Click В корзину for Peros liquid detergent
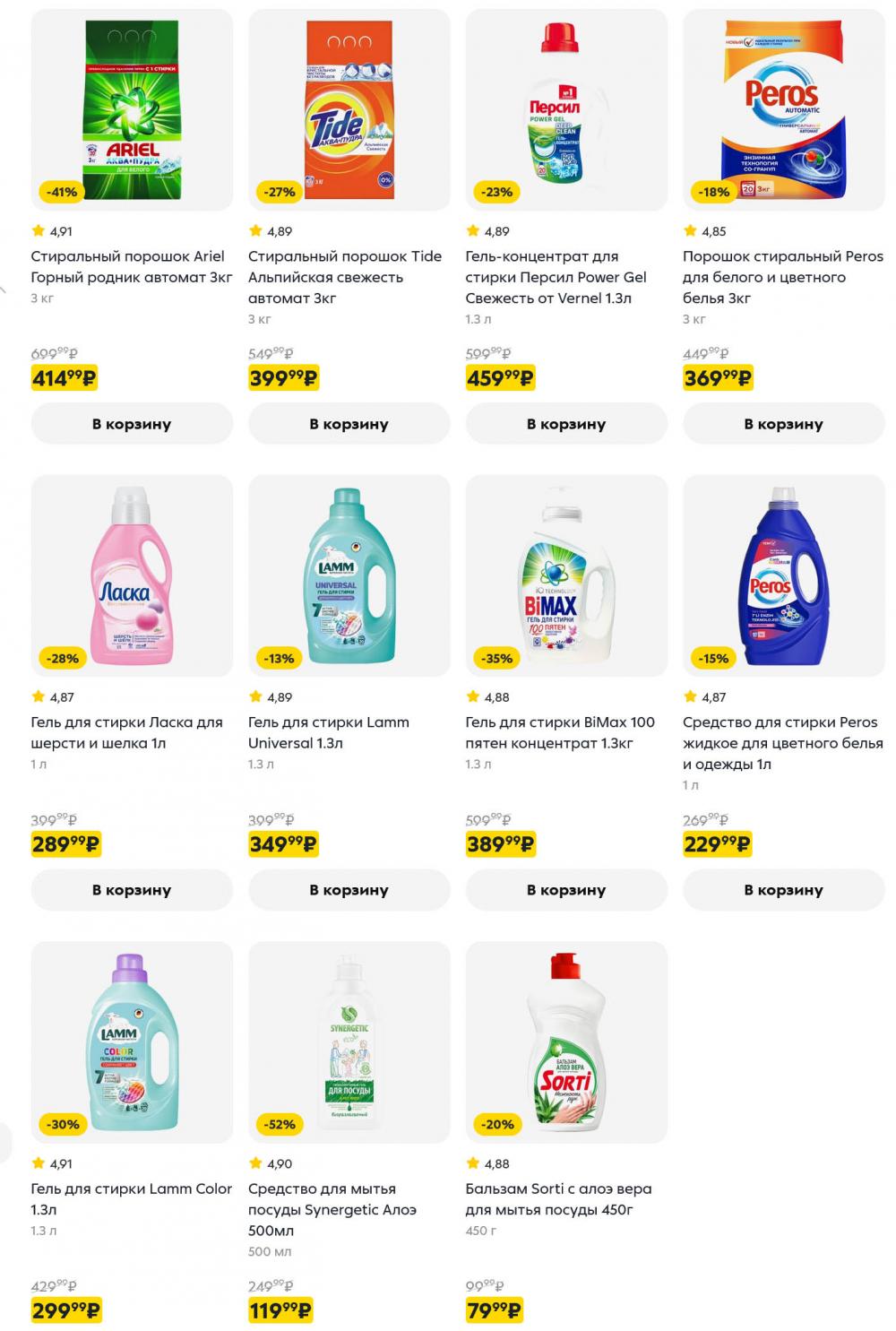The image size is (896, 1331). 783,890
